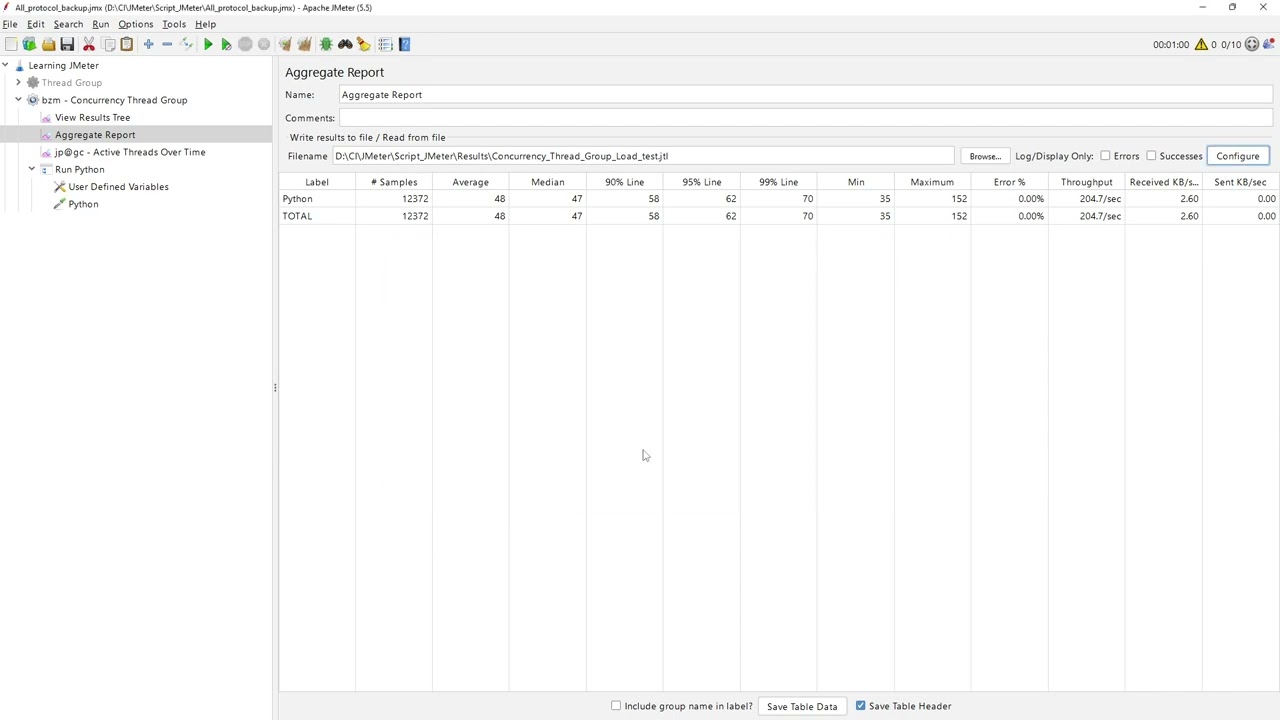Collapse the Learning JMeter tree node
This screenshot has width=1280, height=720.
[5, 65]
